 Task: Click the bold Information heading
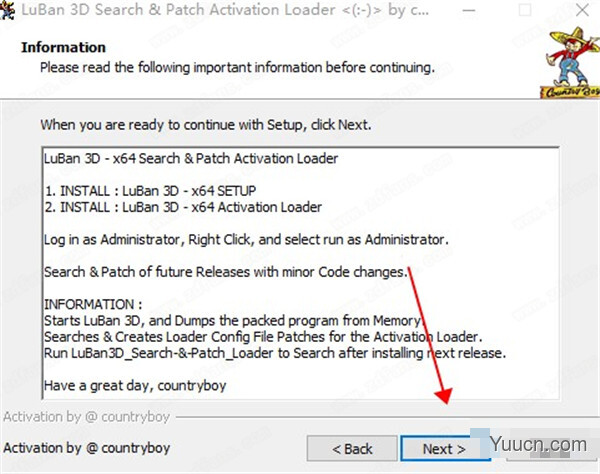tap(65, 47)
